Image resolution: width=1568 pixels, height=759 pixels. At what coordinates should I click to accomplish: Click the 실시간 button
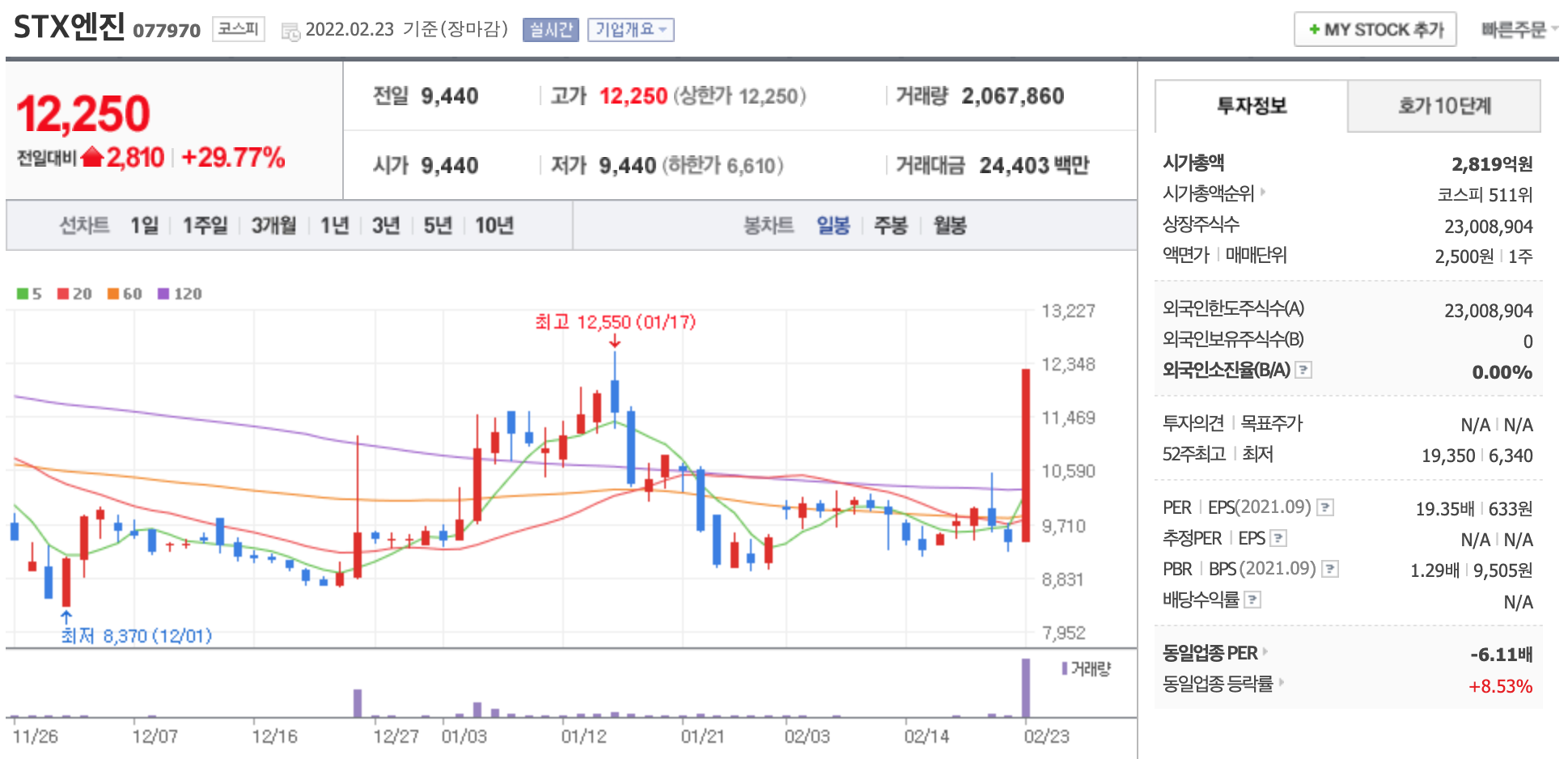551,30
